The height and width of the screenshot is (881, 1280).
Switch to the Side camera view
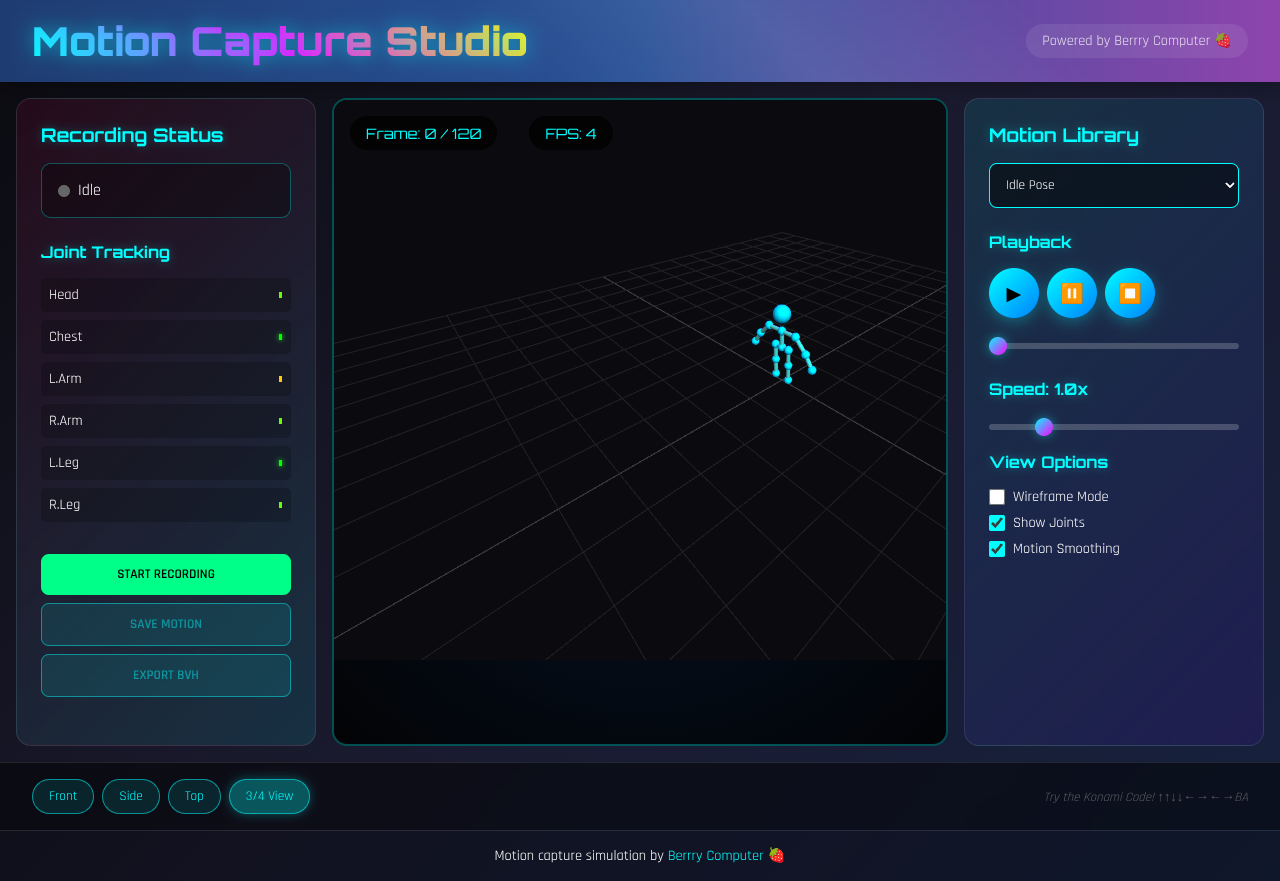click(x=130, y=796)
